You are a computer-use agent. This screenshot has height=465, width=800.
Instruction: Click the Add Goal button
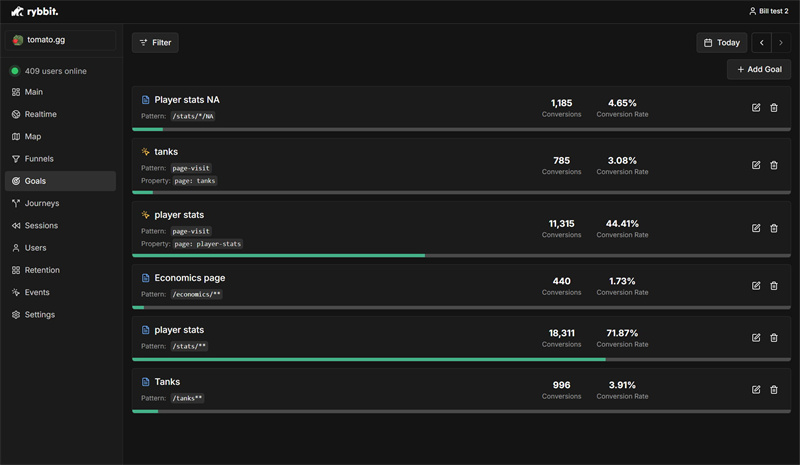(759, 70)
